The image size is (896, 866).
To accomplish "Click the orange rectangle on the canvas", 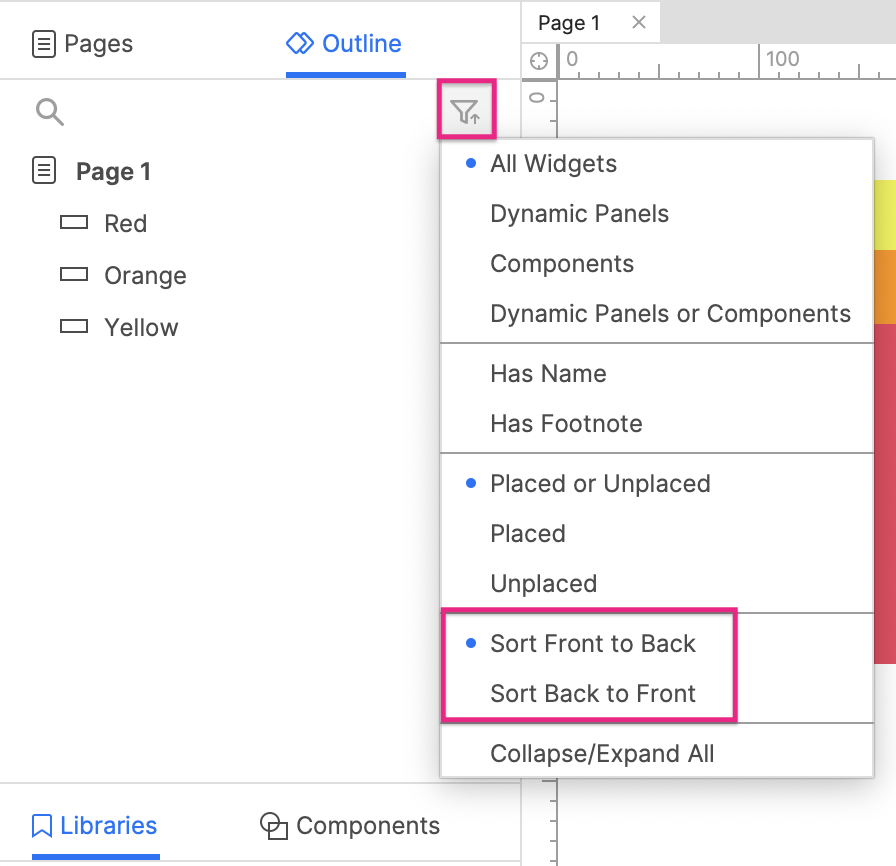I will (885, 287).
